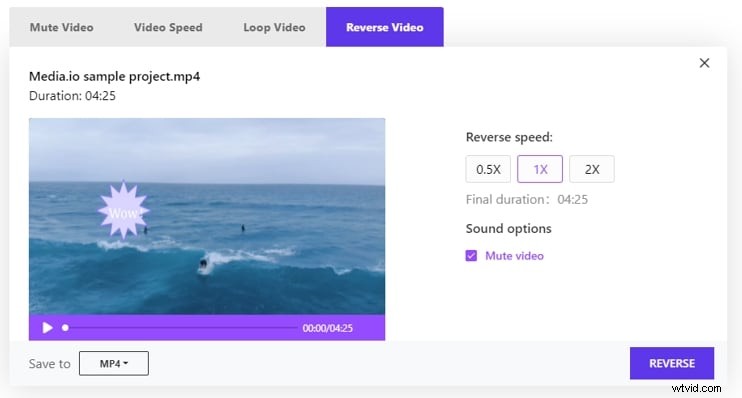This screenshot has width=742, height=398.
Task: Click the Sound options heading
Action: click(x=509, y=229)
